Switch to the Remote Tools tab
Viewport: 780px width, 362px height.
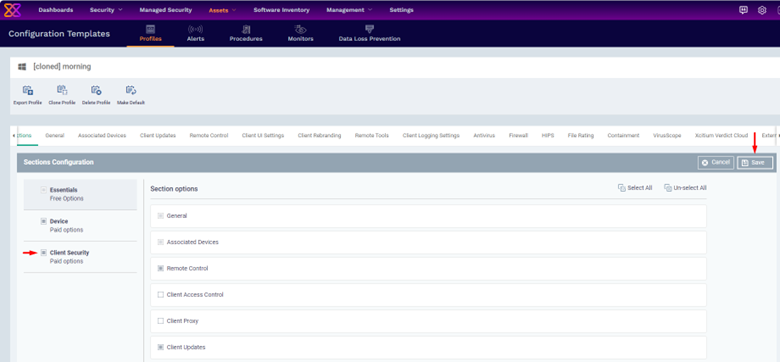372,136
